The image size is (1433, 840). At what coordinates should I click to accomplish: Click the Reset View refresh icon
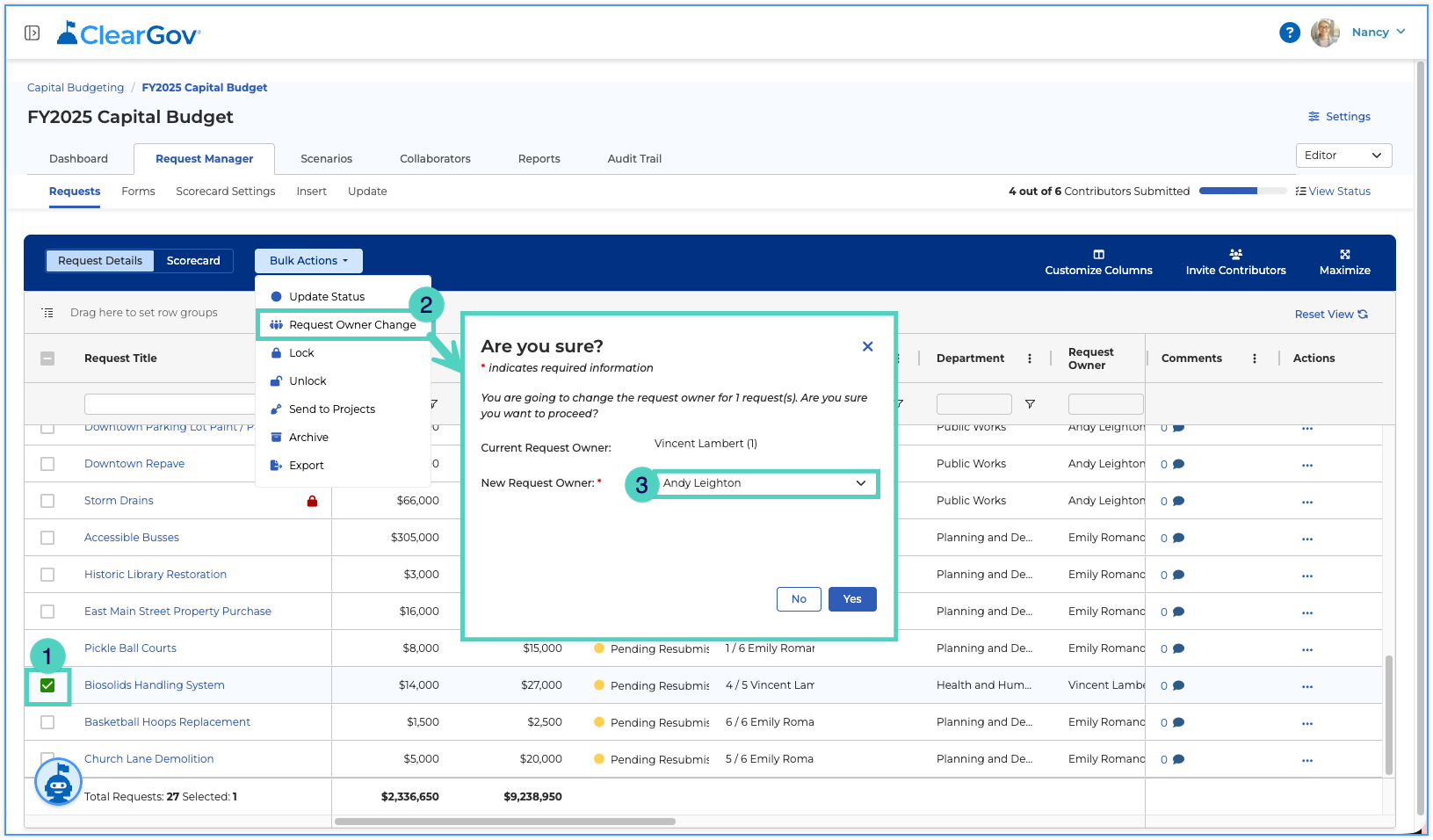pyautogui.click(x=1363, y=315)
